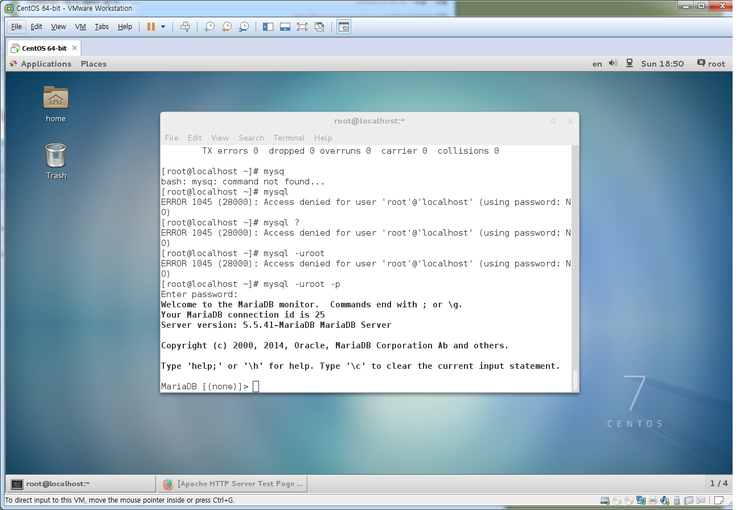Screen dimensions: 740x510
Task: Open the terminal File menu
Action: 171,138
